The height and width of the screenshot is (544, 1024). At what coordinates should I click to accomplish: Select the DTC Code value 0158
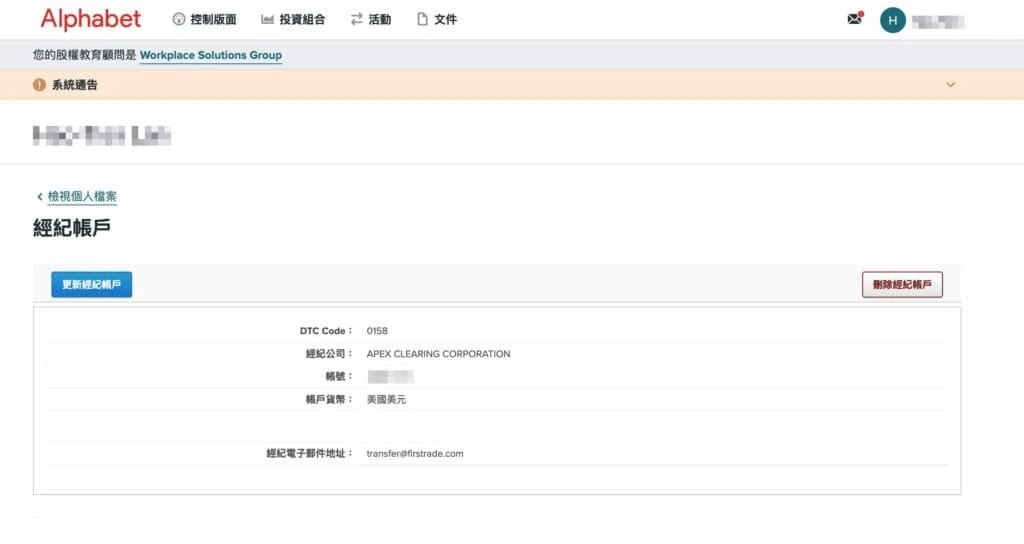coord(377,331)
